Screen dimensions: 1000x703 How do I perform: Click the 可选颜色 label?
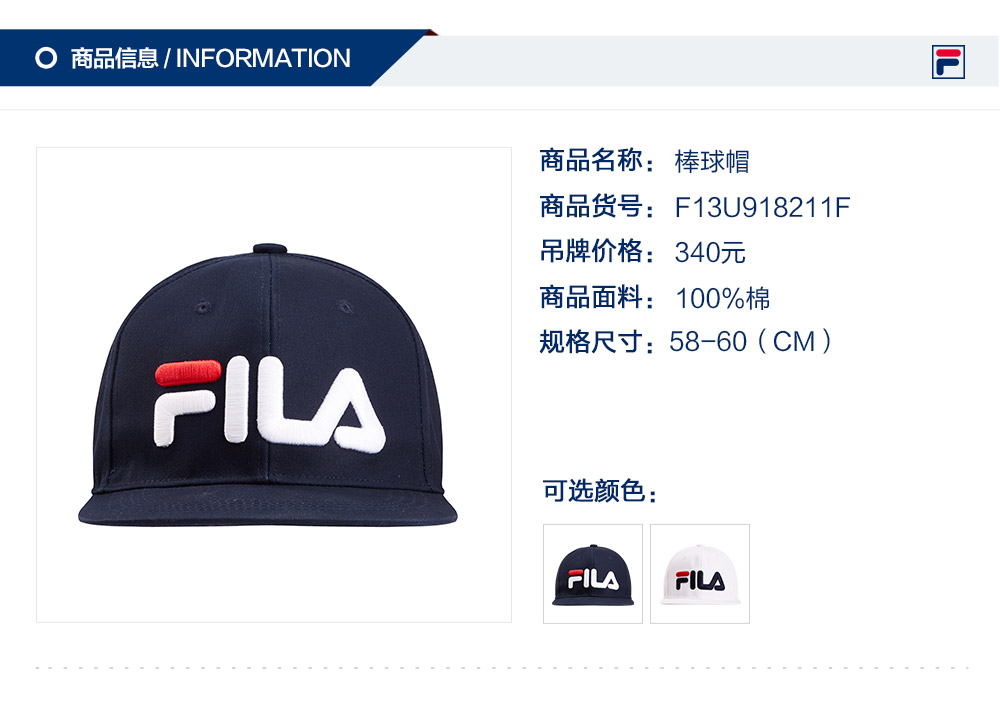point(599,491)
